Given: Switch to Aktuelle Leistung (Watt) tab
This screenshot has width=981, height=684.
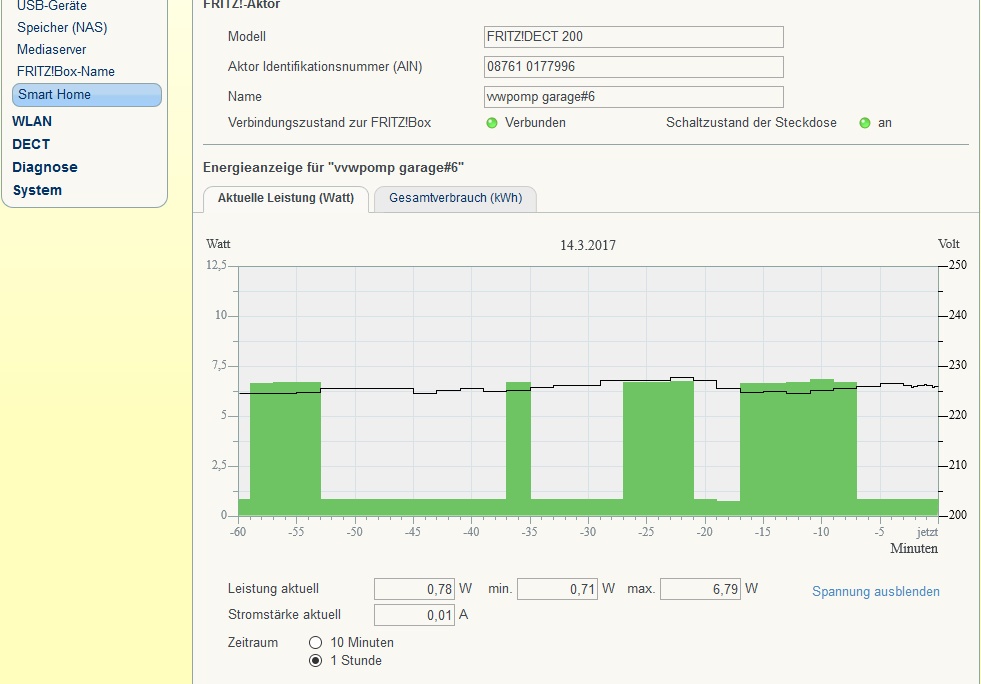Looking at the screenshot, I should [286, 198].
